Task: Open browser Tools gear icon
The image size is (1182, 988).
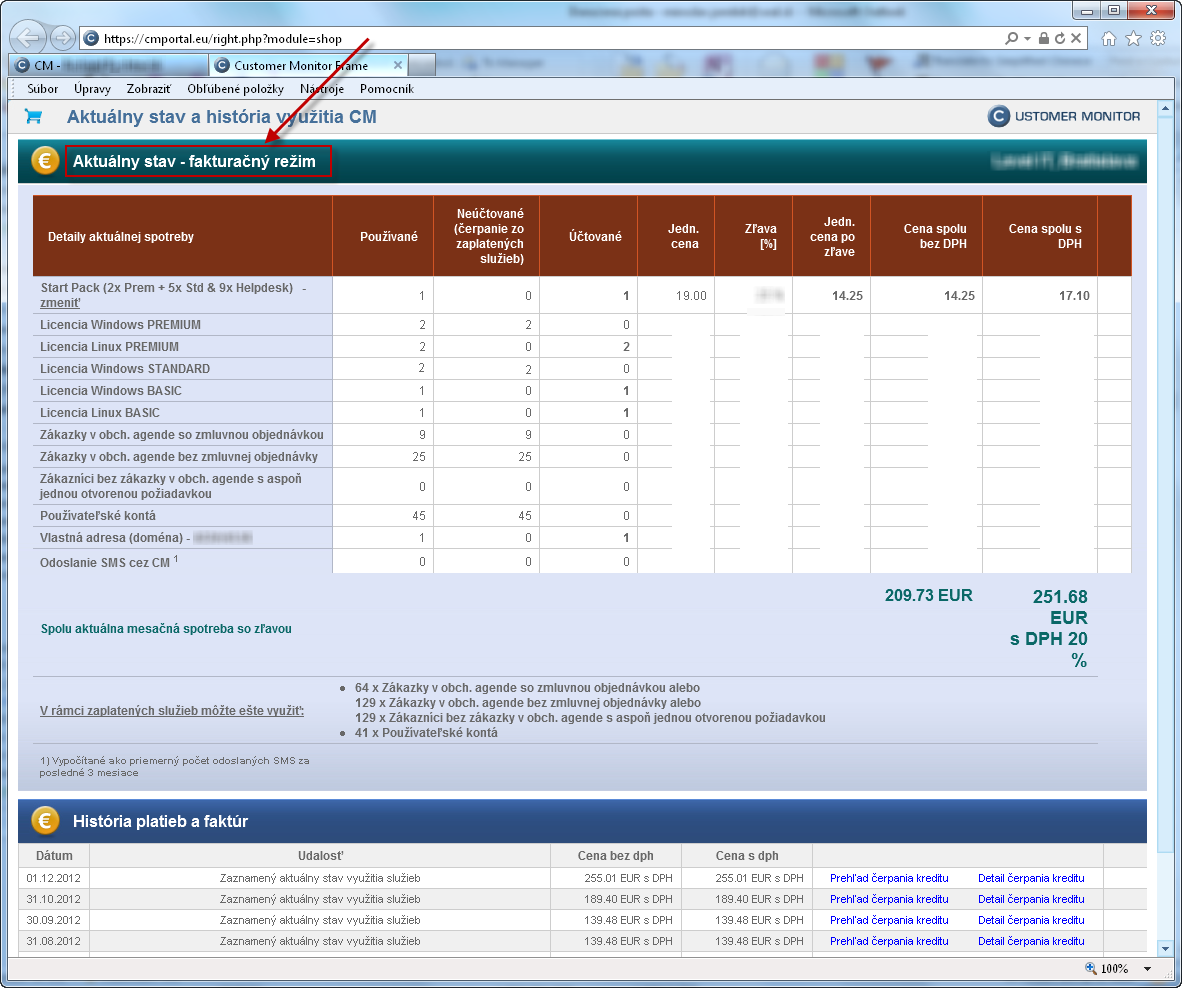Action: (x=1158, y=38)
